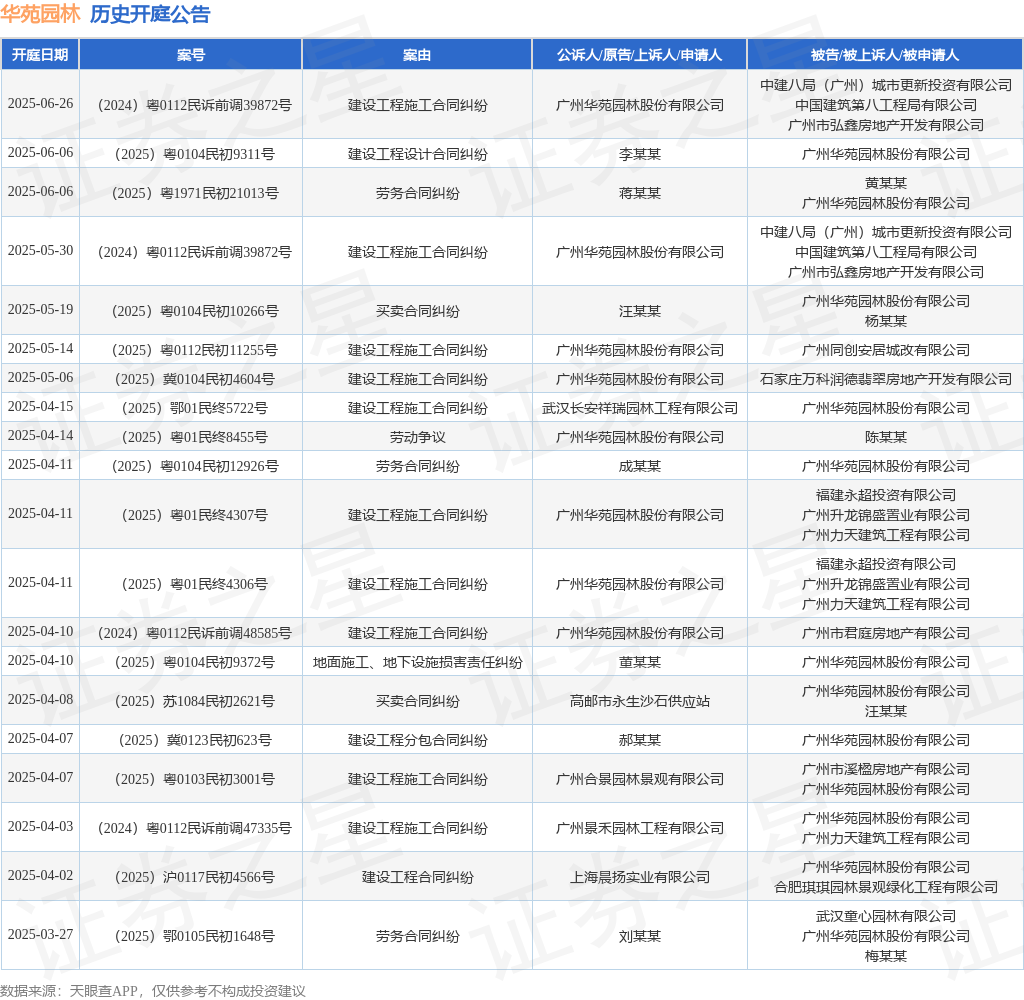1024x1000 pixels.
Task: Click defendant "陈某某"
Action: [x=886, y=437]
